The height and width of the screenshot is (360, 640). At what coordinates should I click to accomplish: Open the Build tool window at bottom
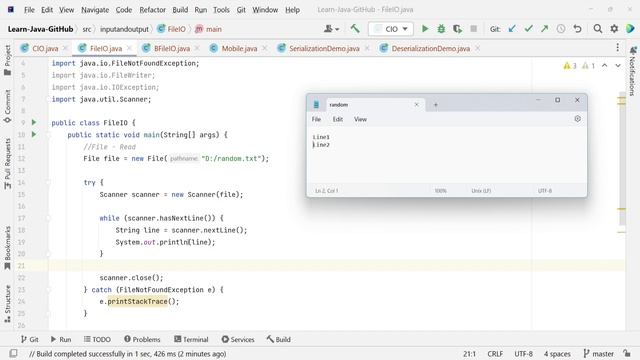click(x=278, y=339)
